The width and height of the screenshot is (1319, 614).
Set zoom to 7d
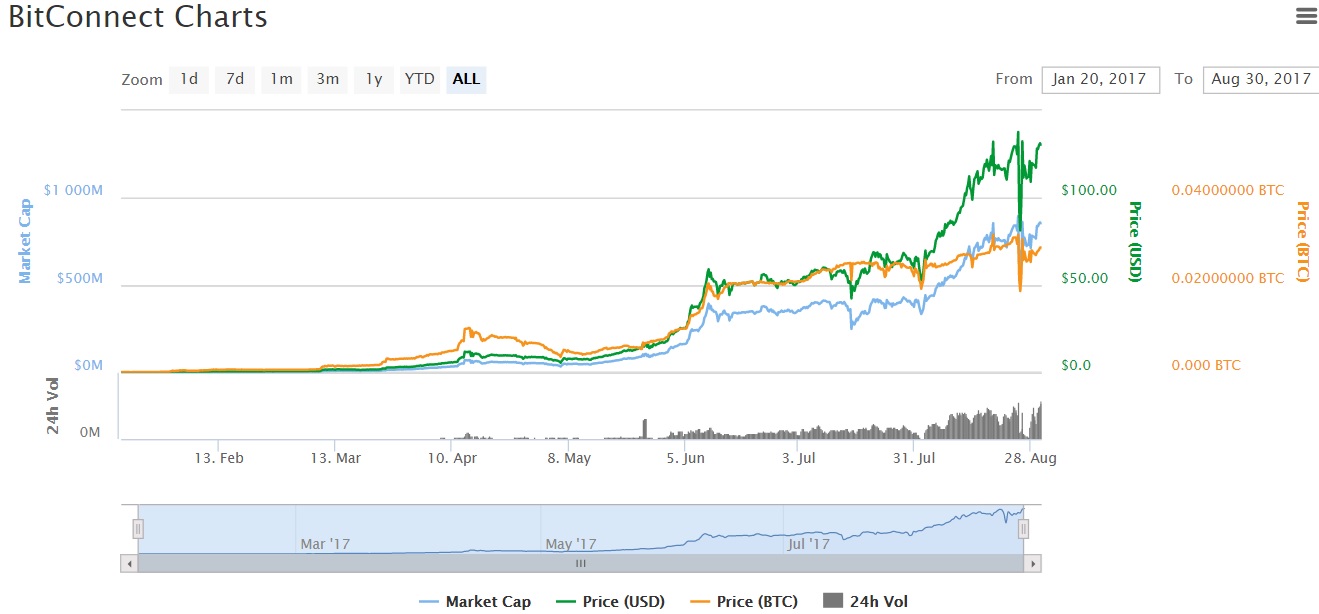pos(235,79)
